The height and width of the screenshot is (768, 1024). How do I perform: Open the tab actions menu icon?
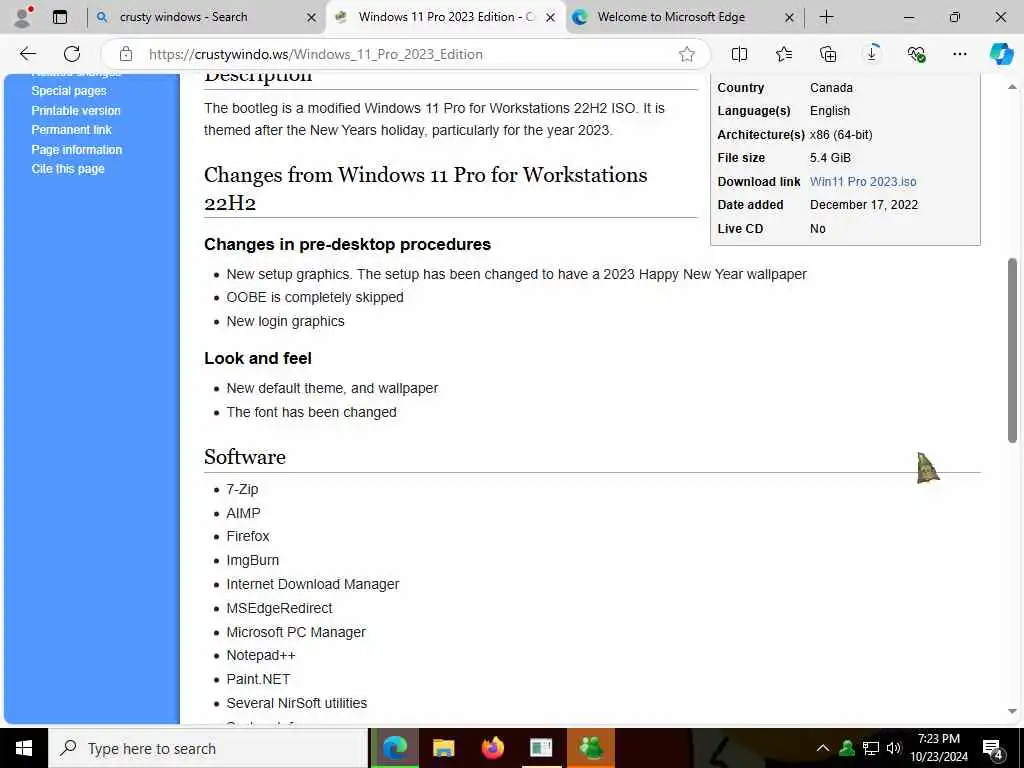[60, 17]
